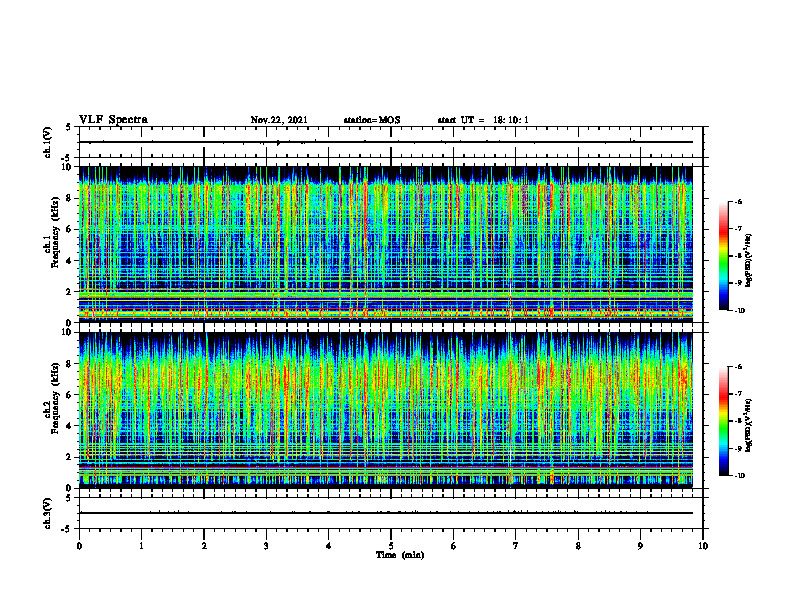792x612 pixels.
Task: Click the "VLF Spectra" plot title
Action: (113, 120)
